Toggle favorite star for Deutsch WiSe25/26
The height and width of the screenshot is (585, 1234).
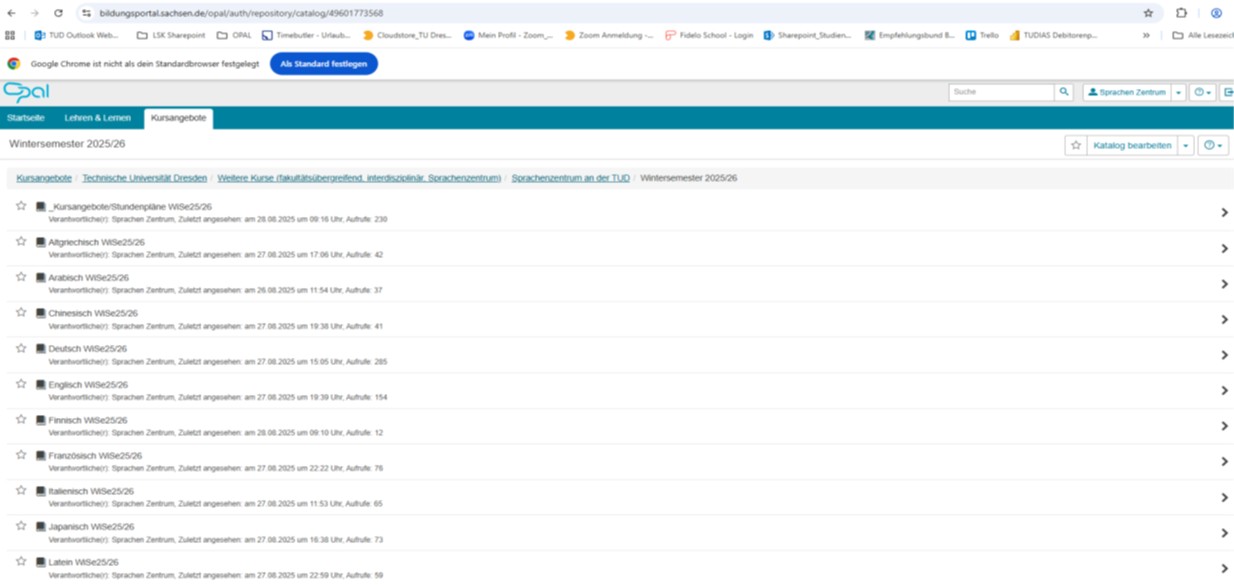coord(21,348)
